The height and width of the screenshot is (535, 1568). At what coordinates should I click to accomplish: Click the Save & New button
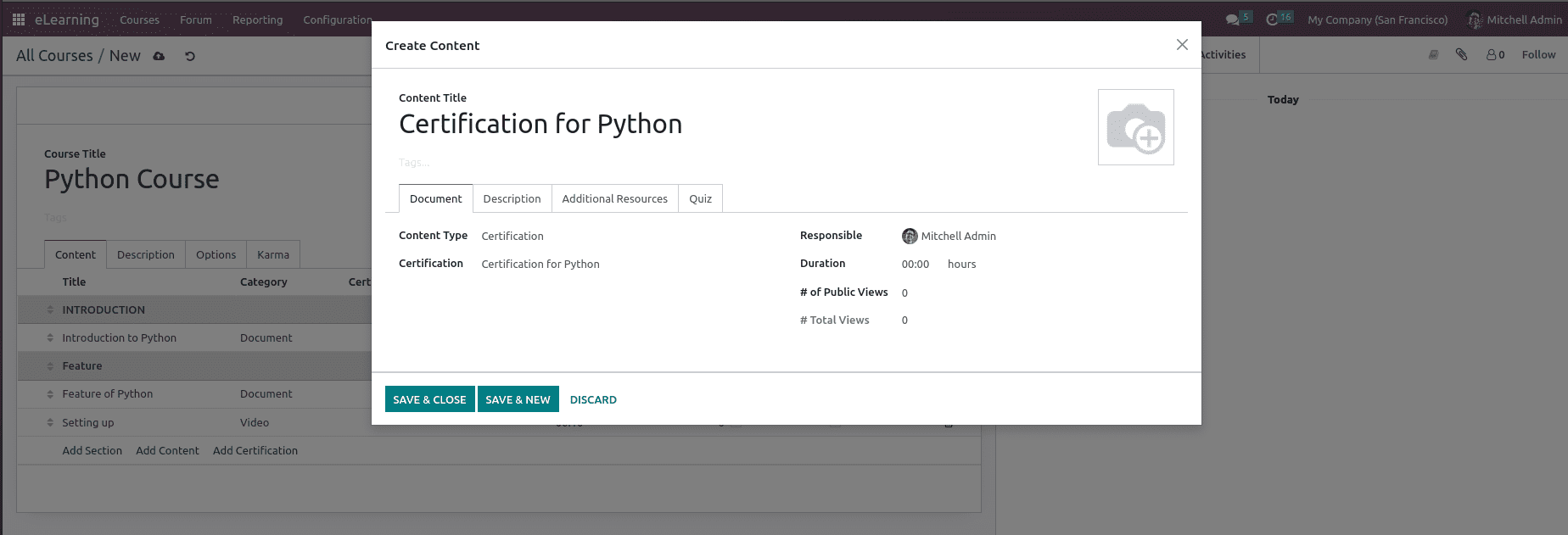coord(518,399)
